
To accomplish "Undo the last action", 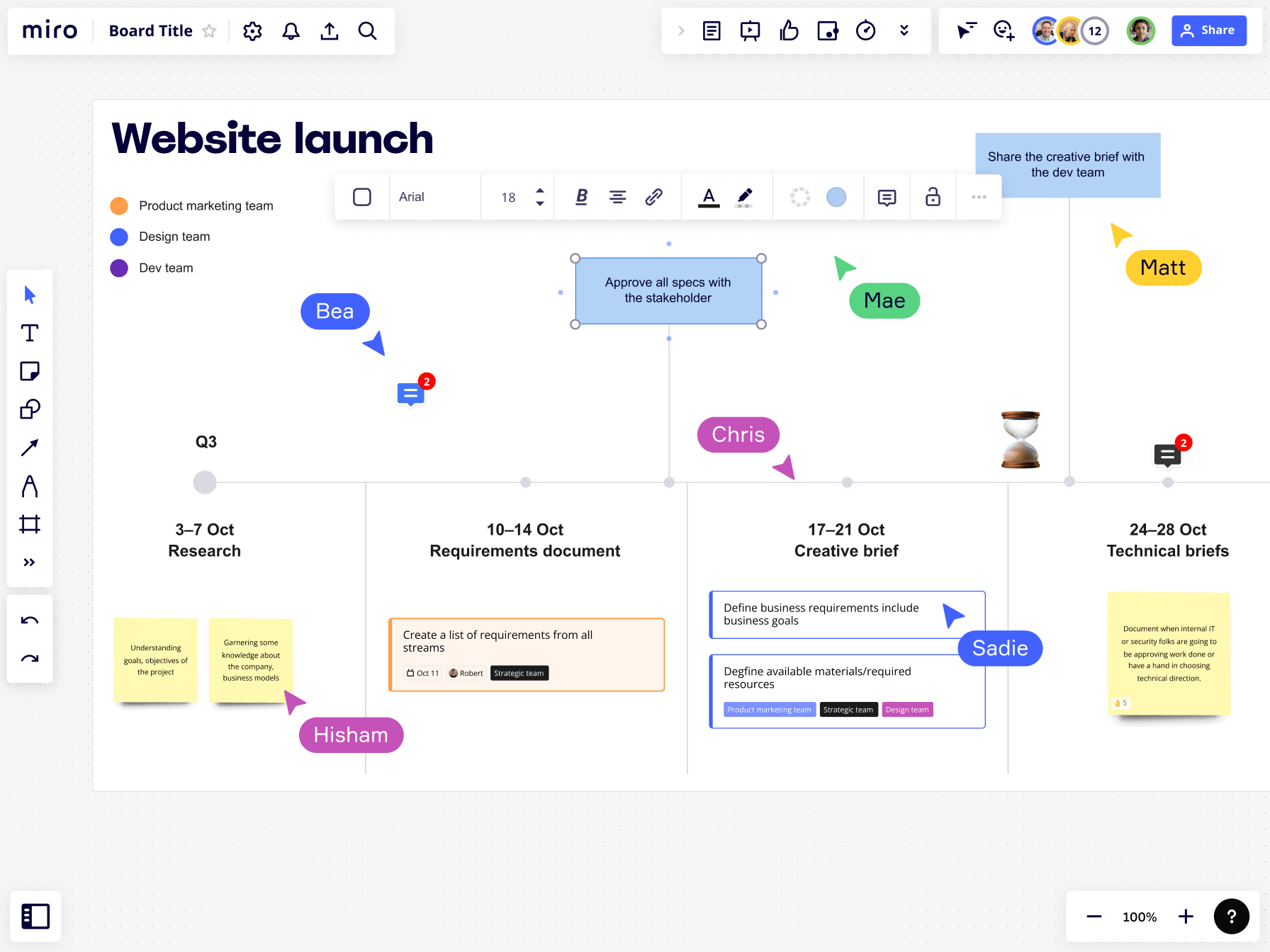I will point(30,619).
